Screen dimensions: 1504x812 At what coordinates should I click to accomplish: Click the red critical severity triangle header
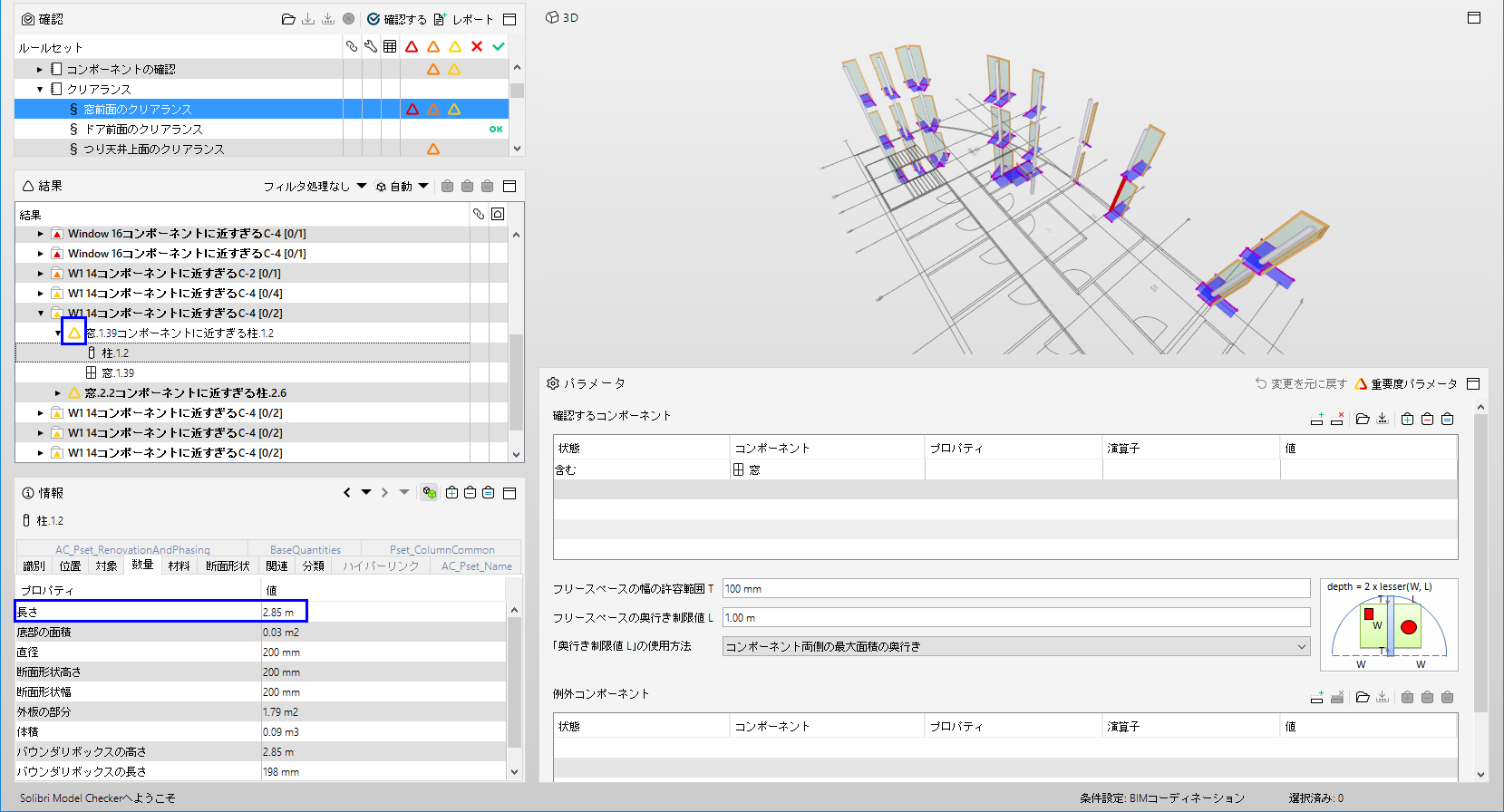[x=412, y=46]
